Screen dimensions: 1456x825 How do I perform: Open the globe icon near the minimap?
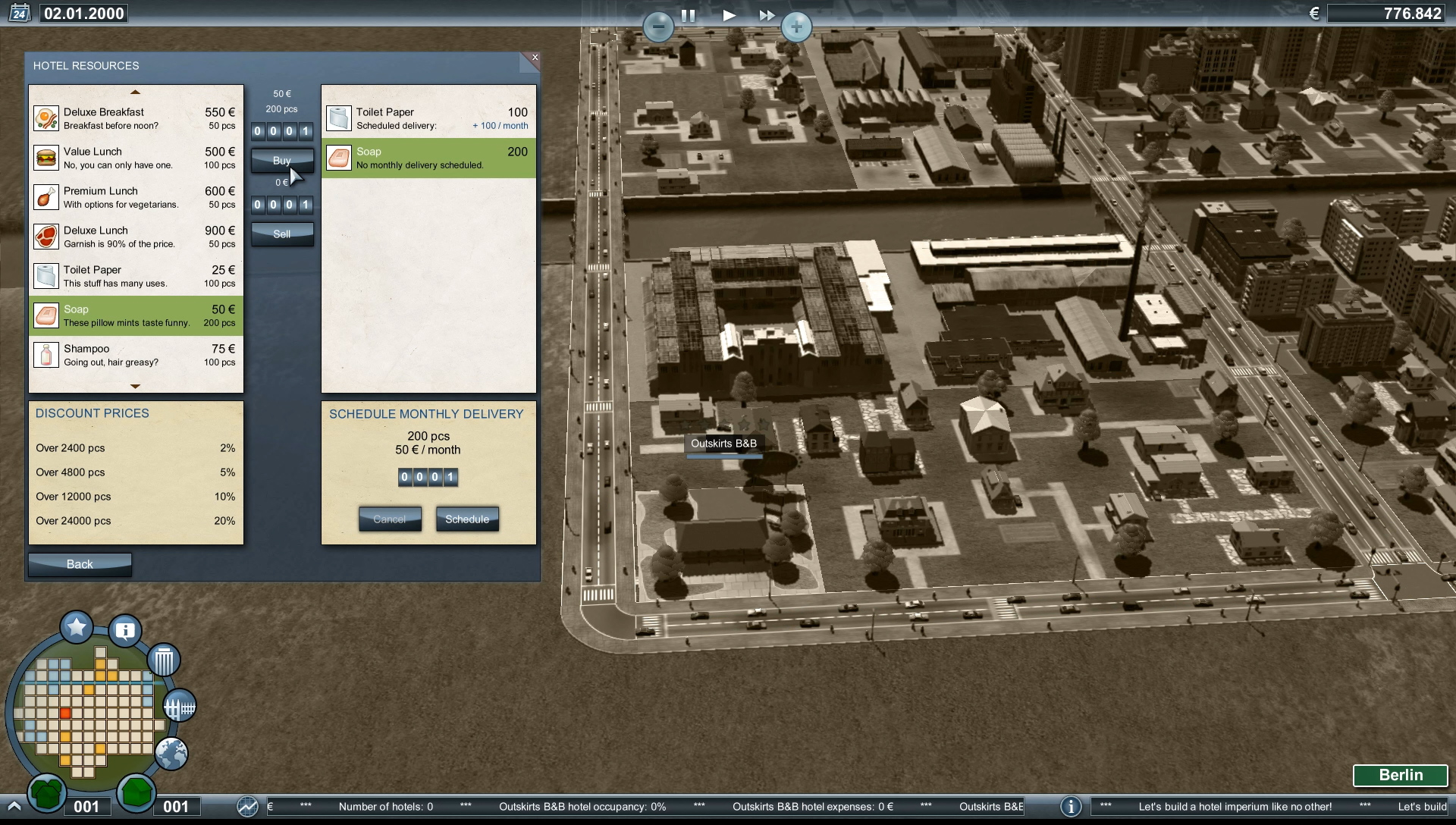point(171,754)
